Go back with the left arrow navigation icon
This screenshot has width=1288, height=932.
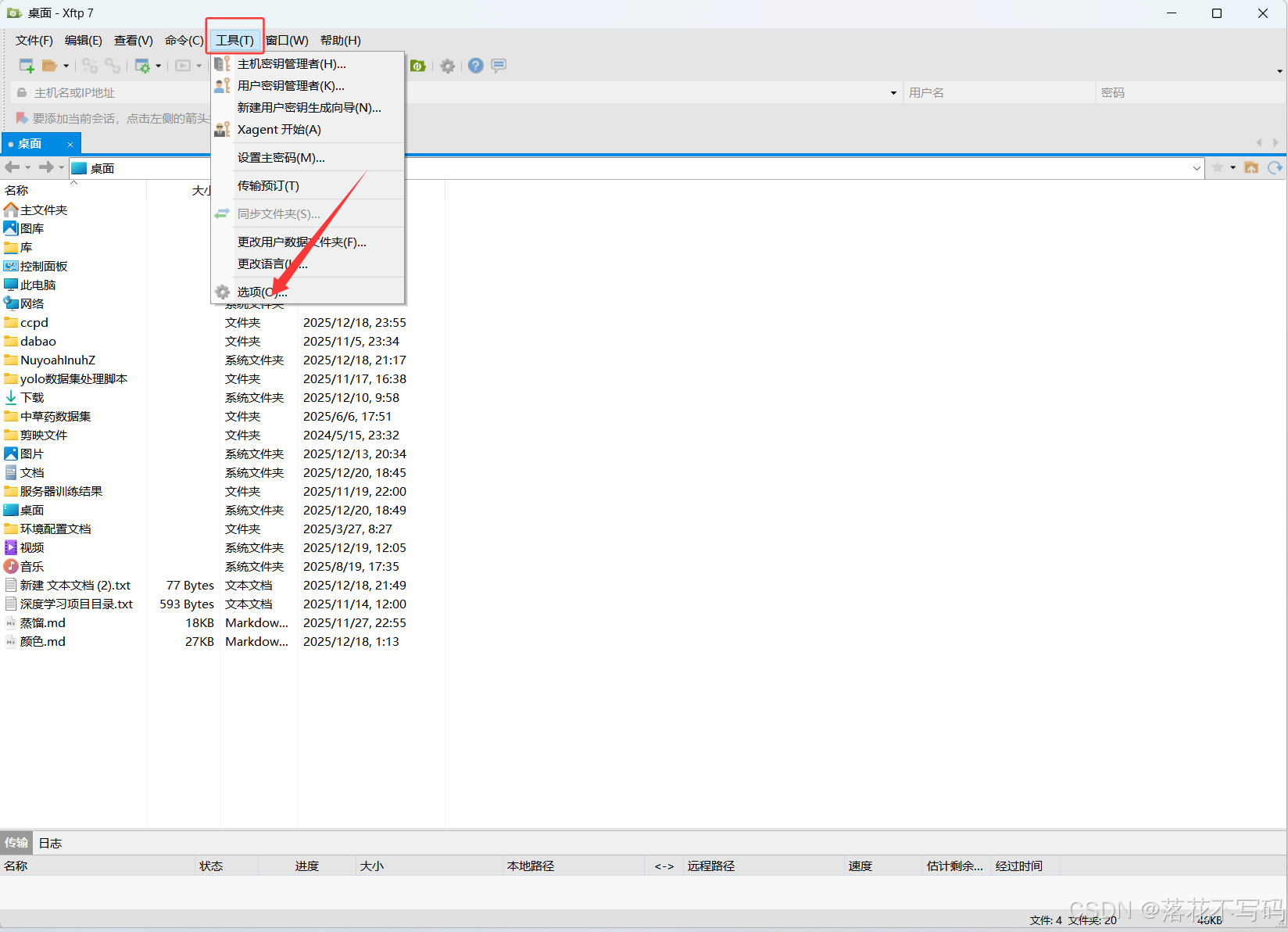[x=13, y=167]
